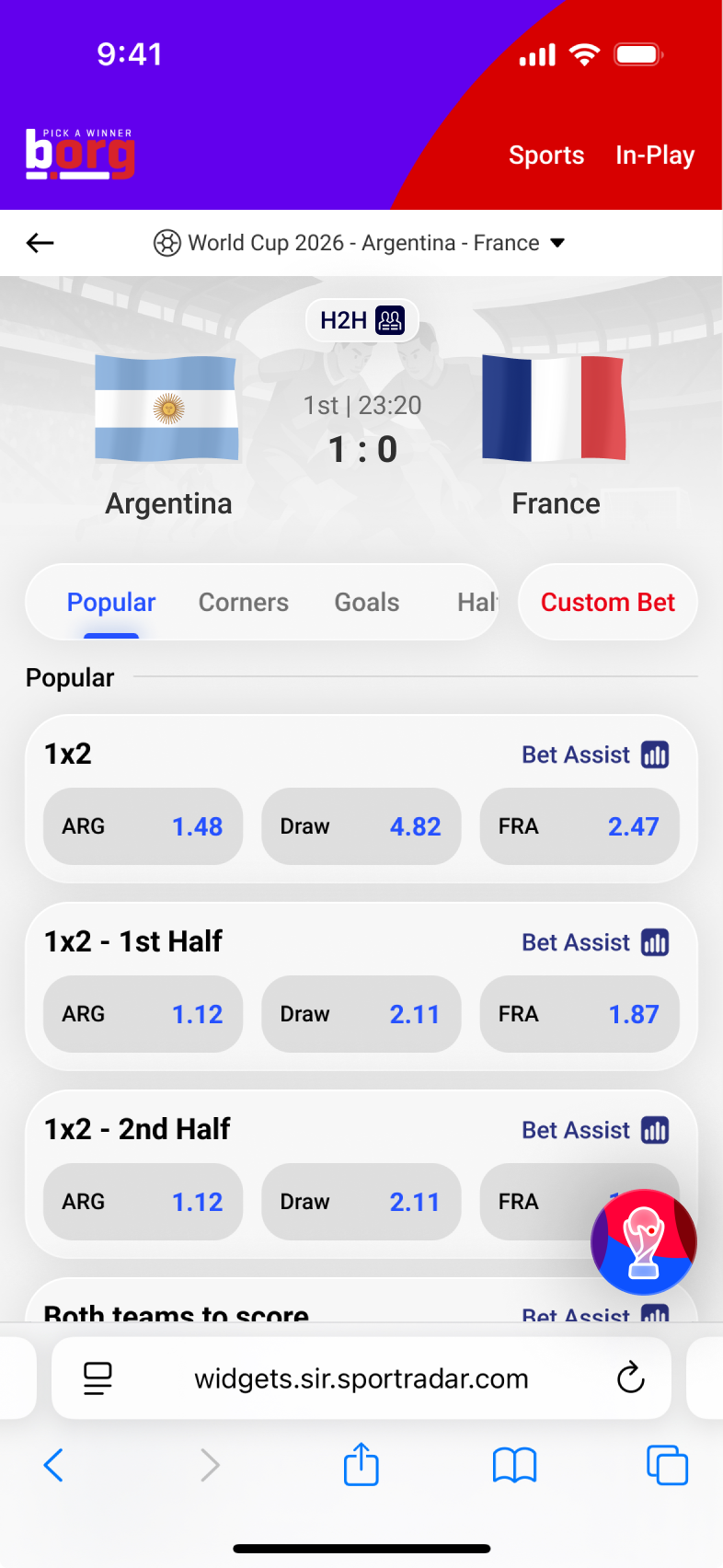Image resolution: width=723 pixels, height=1568 pixels.
Task: Open the Safari page settings menu icon
Action: pos(98,1378)
